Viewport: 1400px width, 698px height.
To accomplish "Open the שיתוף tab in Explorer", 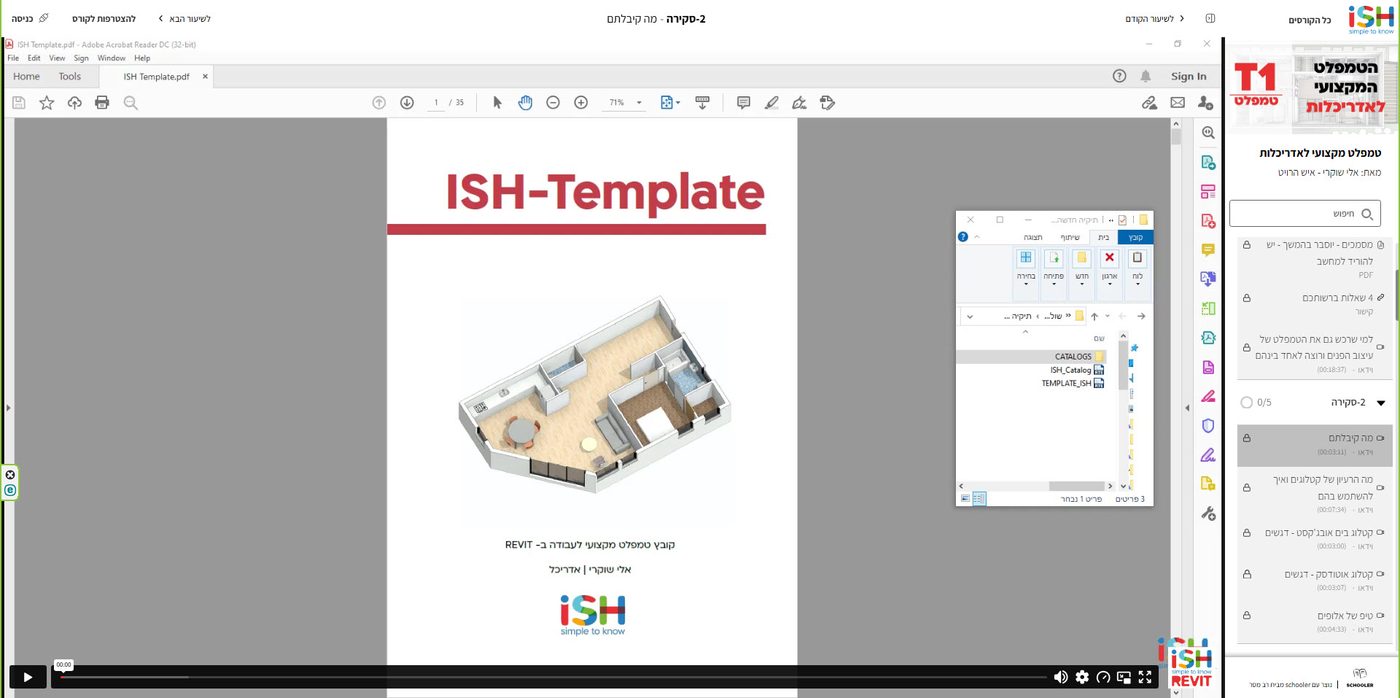I will pos(1070,237).
